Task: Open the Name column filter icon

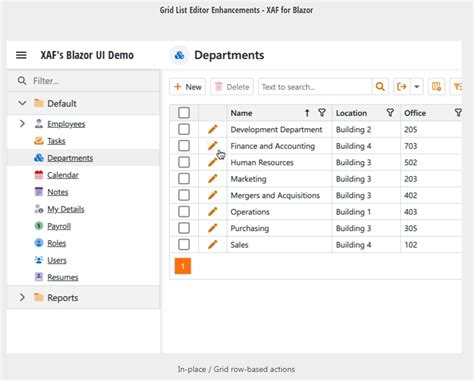Action: (322, 113)
